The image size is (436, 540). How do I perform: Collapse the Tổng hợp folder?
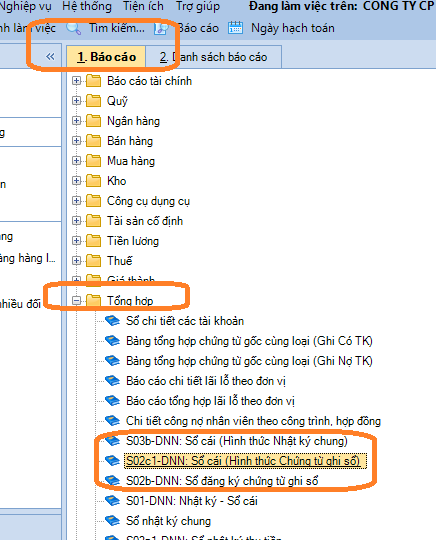coord(76,301)
